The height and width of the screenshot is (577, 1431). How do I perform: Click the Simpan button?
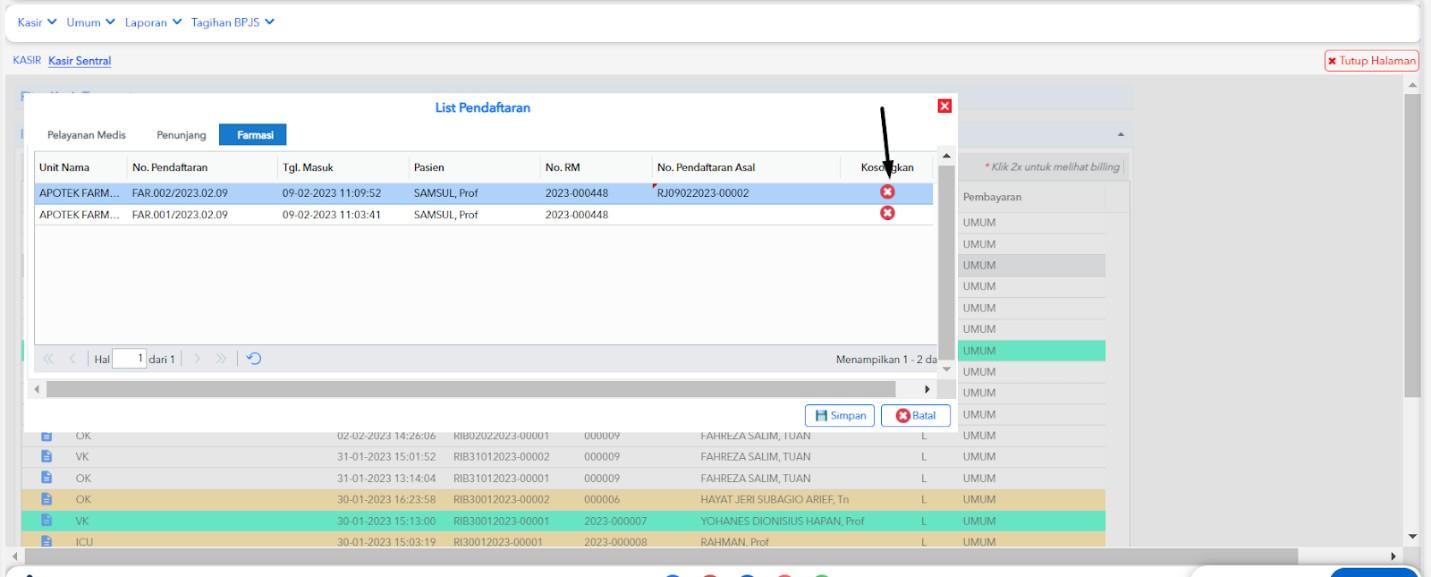pos(840,415)
